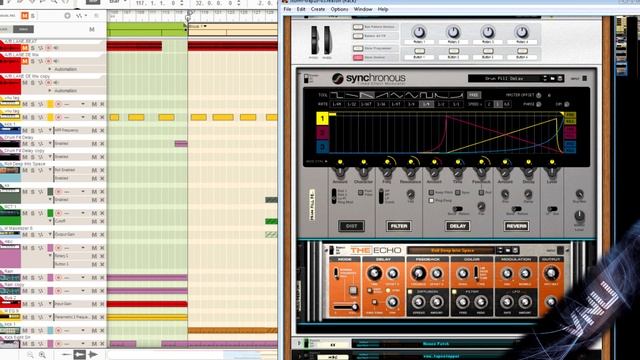The image size is (640, 360).
Task: Click the REVERB button in Synchronous
Action: tap(516, 226)
